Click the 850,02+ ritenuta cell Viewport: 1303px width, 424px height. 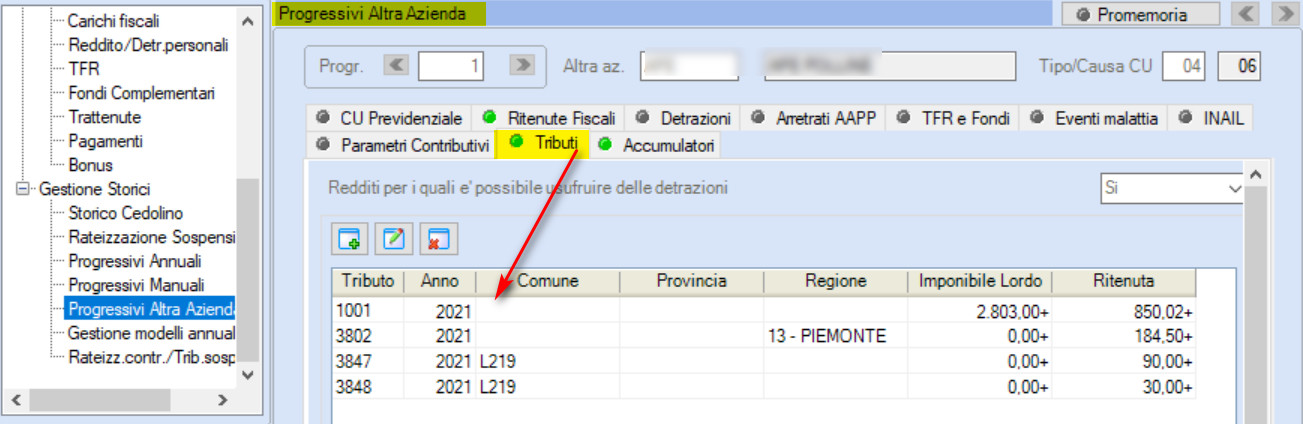click(1124, 311)
